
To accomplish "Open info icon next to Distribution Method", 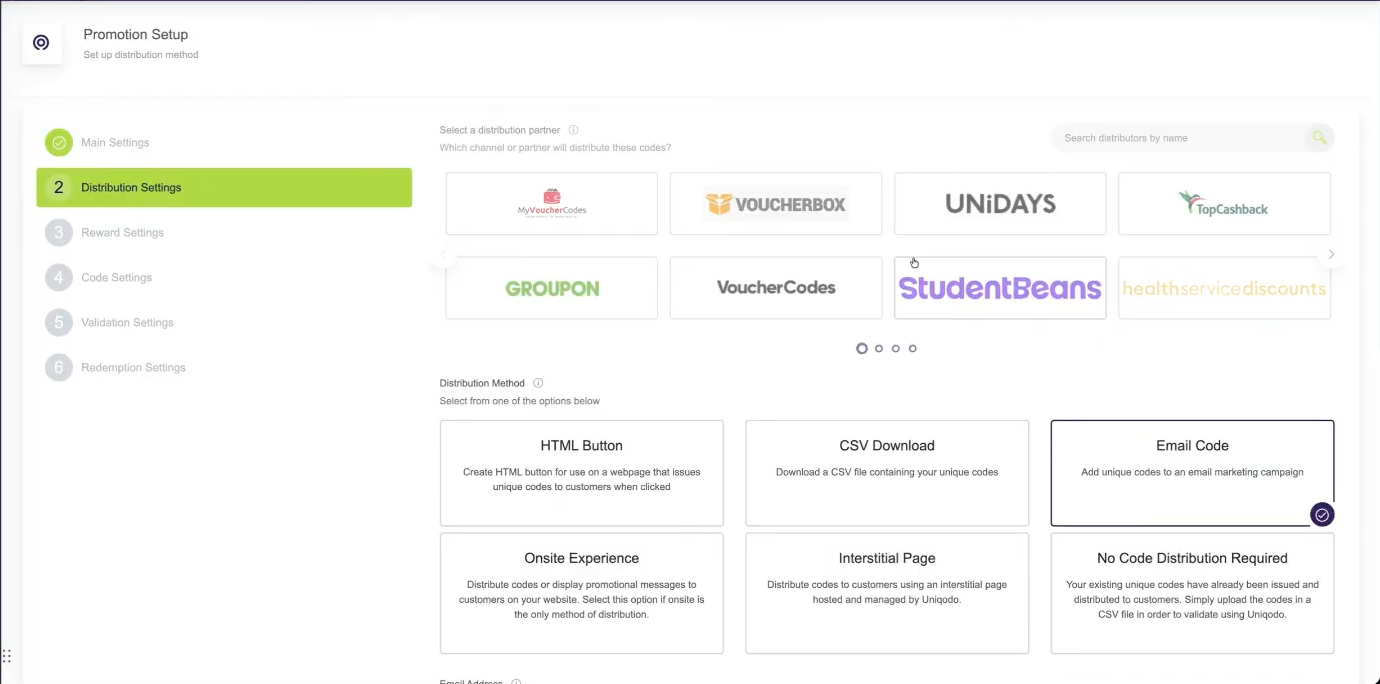I will [538, 383].
